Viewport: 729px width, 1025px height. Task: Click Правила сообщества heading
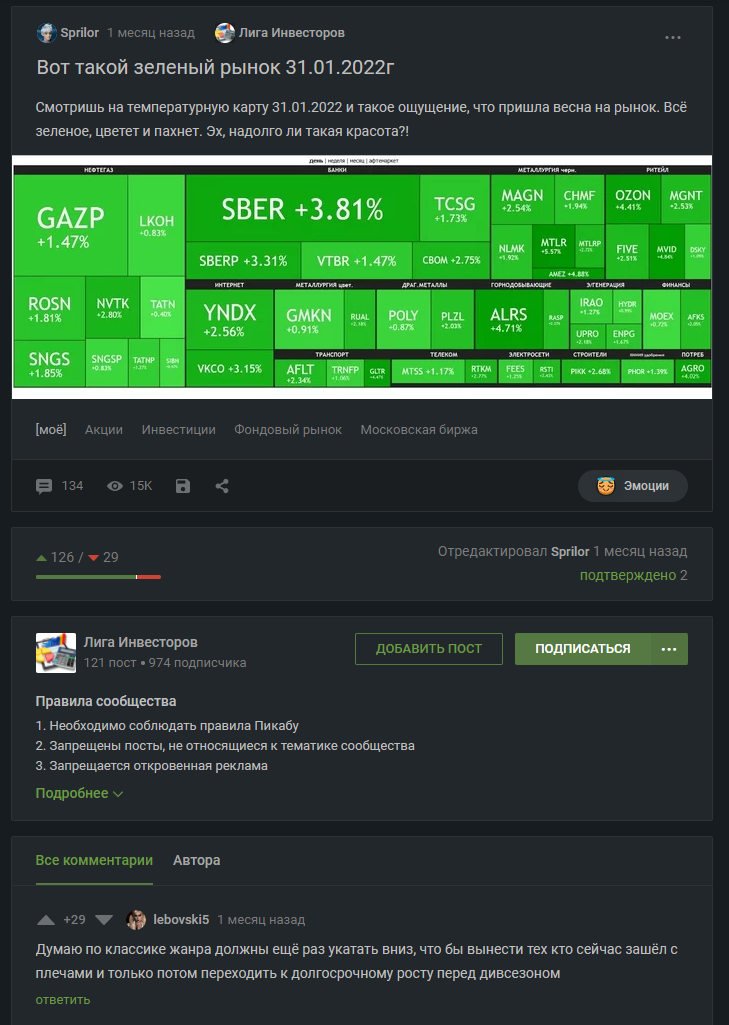106,701
